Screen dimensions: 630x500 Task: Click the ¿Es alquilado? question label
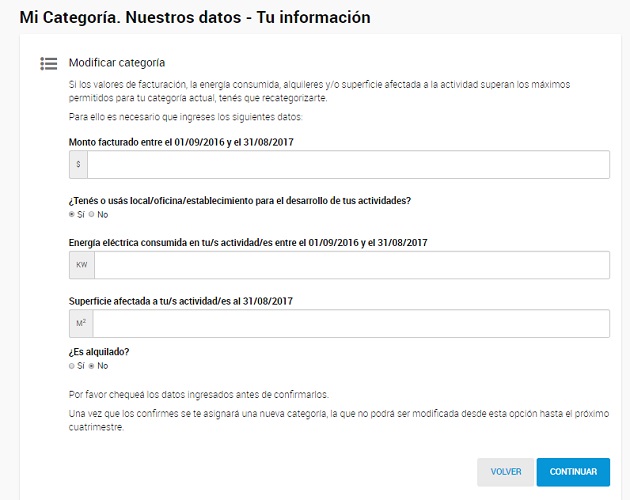click(x=100, y=351)
